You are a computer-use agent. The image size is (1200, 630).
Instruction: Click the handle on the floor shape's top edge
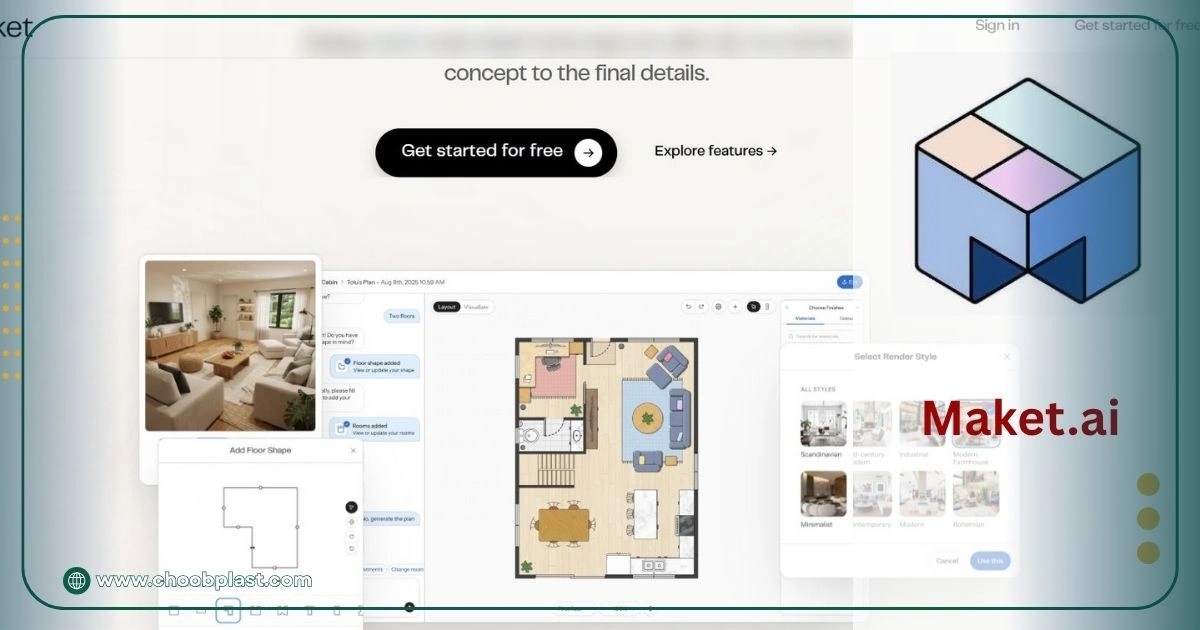coord(260,488)
